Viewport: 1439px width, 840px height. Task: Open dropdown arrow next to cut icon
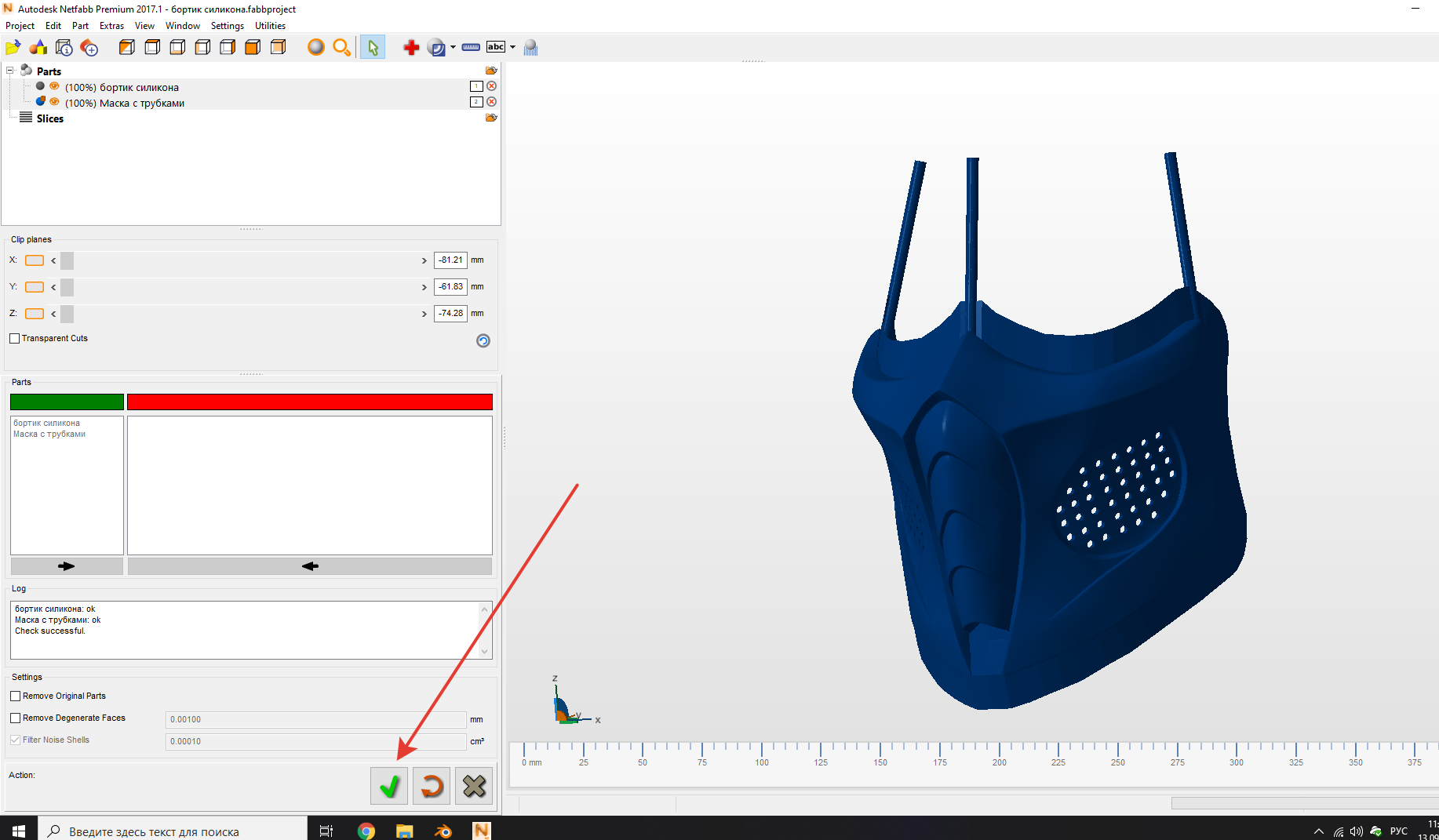pos(453,48)
